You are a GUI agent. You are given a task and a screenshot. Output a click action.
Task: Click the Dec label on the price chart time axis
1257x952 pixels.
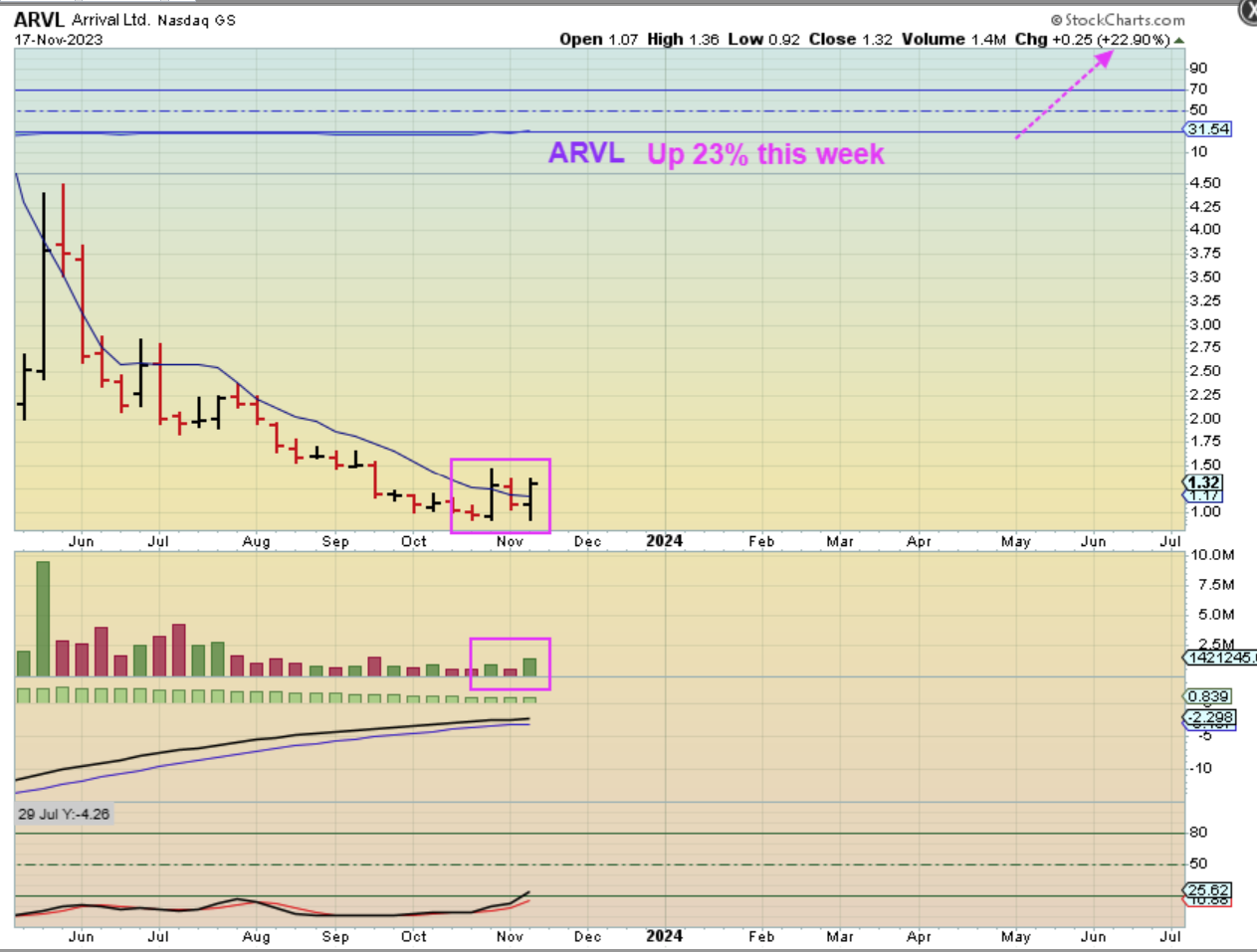click(x=587, y=541)
